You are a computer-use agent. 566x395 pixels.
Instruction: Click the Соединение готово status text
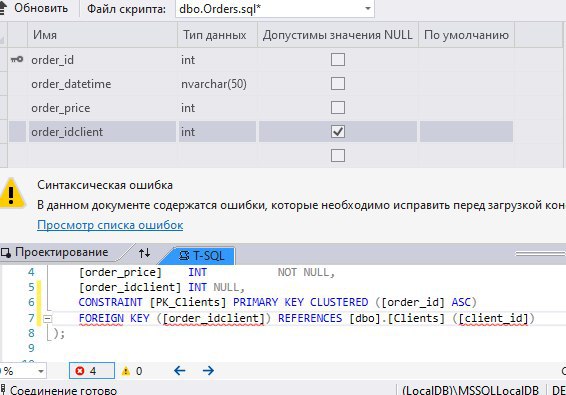point(63,390)
